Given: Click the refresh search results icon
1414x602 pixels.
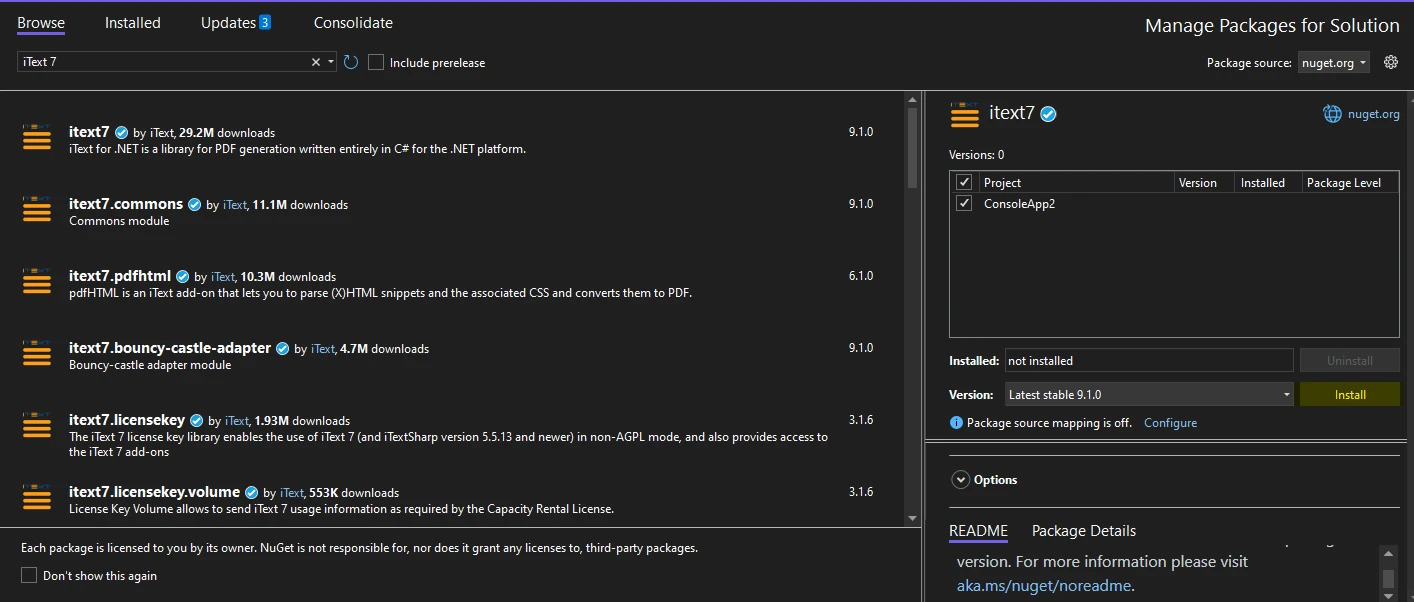Looking at the screenshot, I should click(351, 62).
